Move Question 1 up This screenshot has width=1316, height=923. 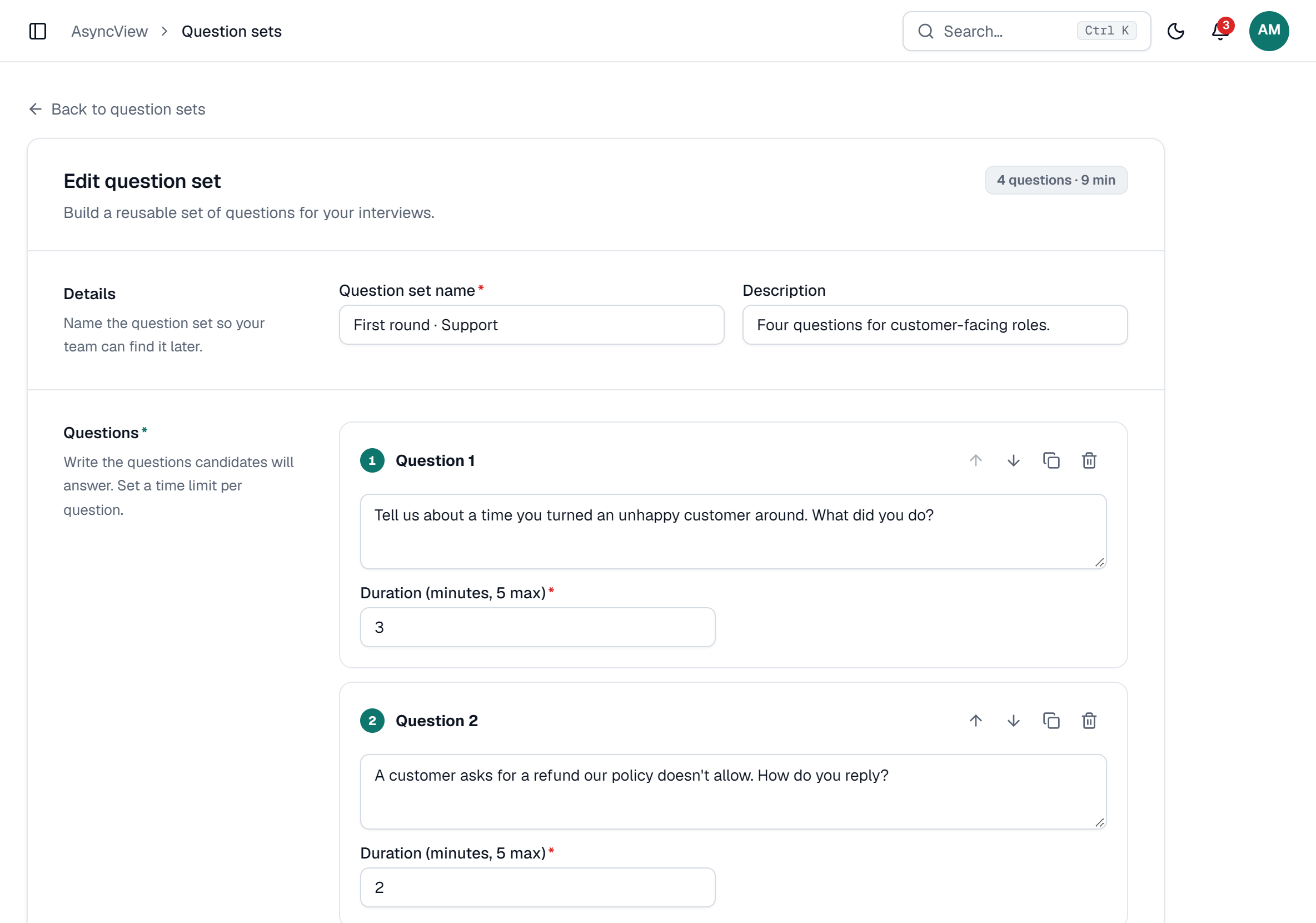coord(975,460)
